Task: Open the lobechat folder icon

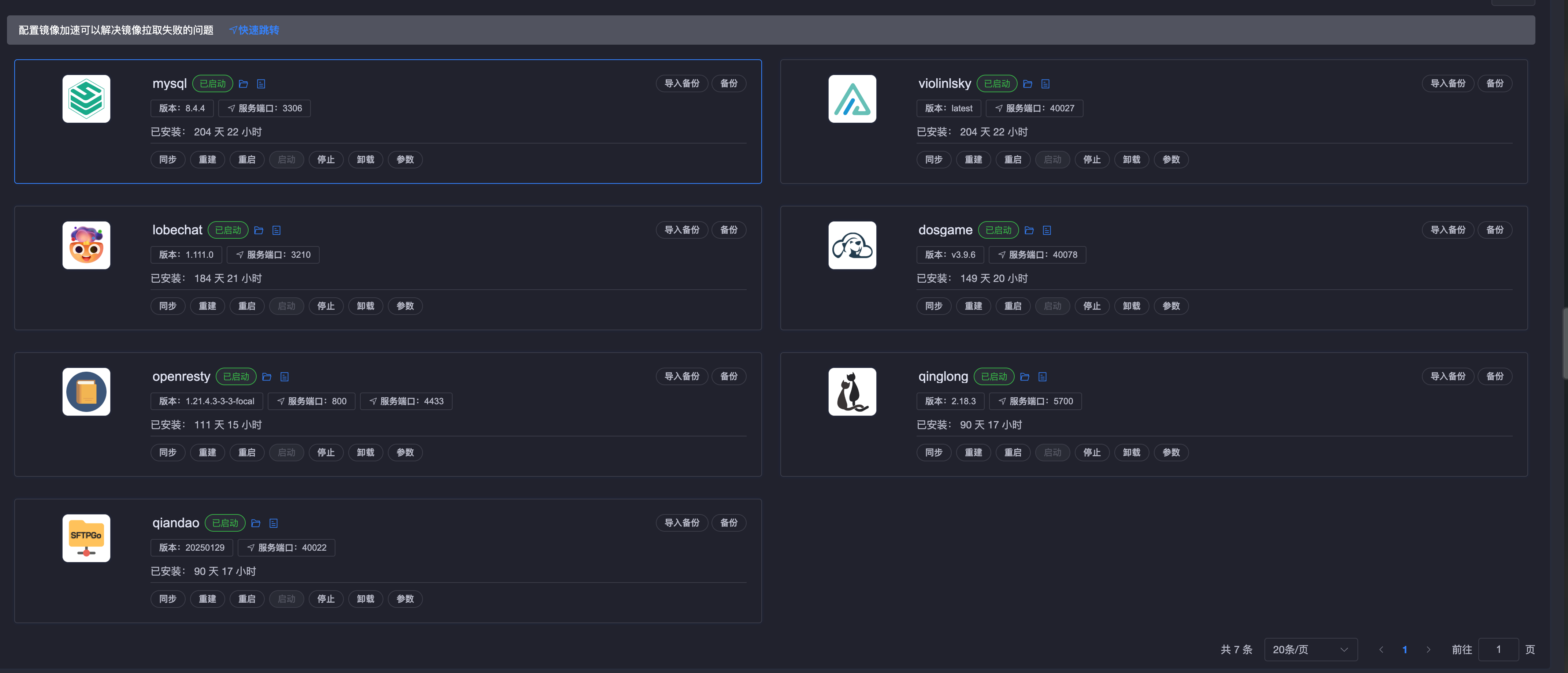Action: [259, 231]
